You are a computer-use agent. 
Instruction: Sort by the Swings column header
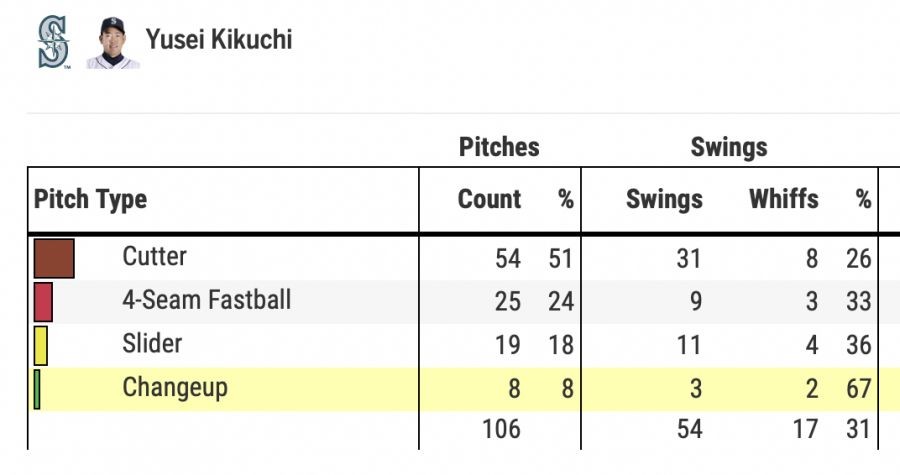664,199
